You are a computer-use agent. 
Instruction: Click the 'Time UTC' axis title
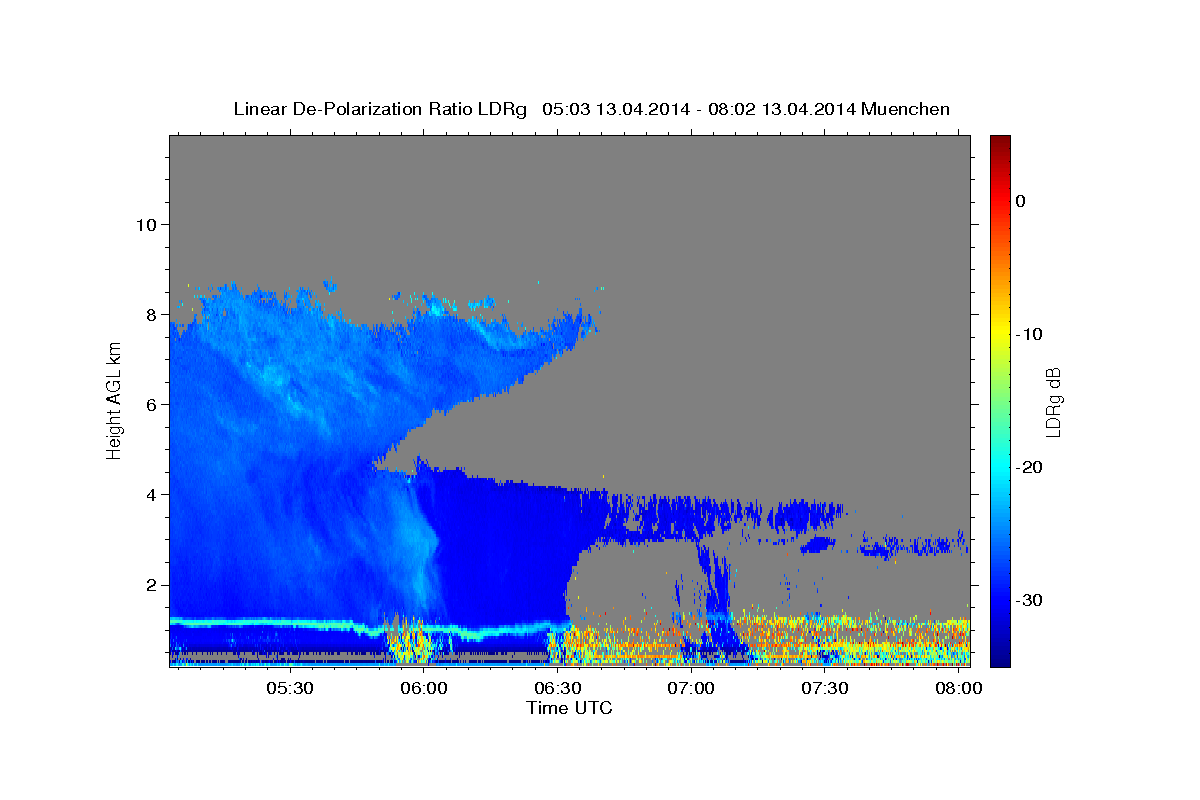pyautogui.click(x=569, y=708)
